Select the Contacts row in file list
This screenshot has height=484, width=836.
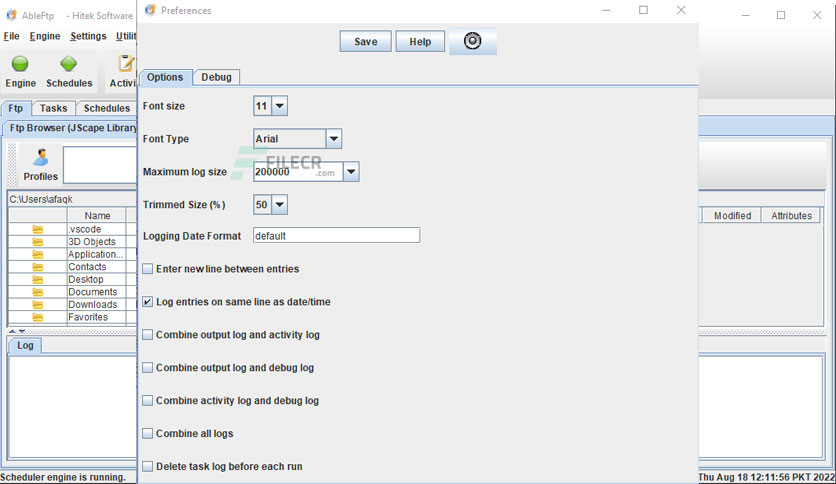click(x=72, y=267)
